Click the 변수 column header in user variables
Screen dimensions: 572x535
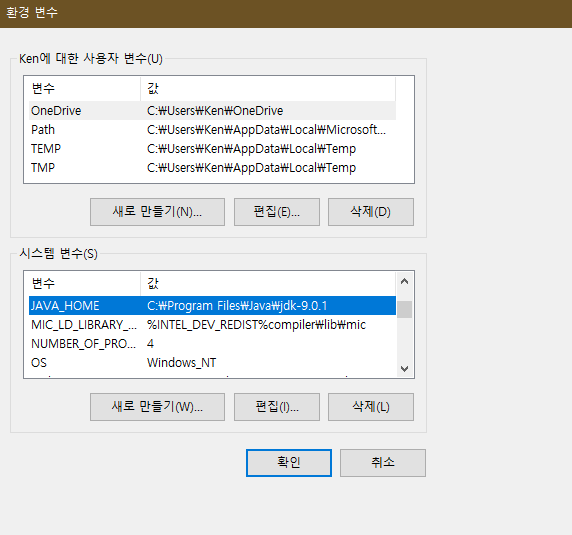tap(85, 89)
